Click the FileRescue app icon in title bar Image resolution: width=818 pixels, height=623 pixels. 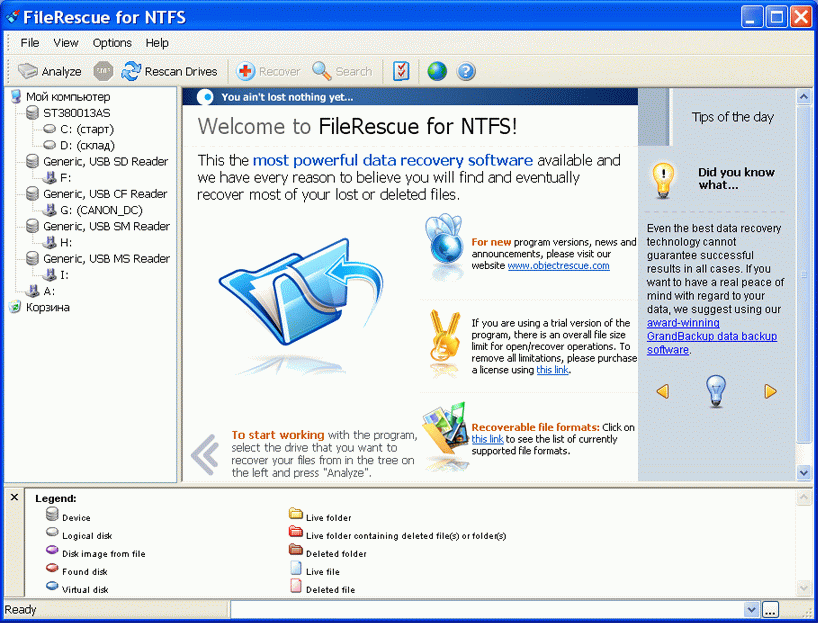(13, 17)
